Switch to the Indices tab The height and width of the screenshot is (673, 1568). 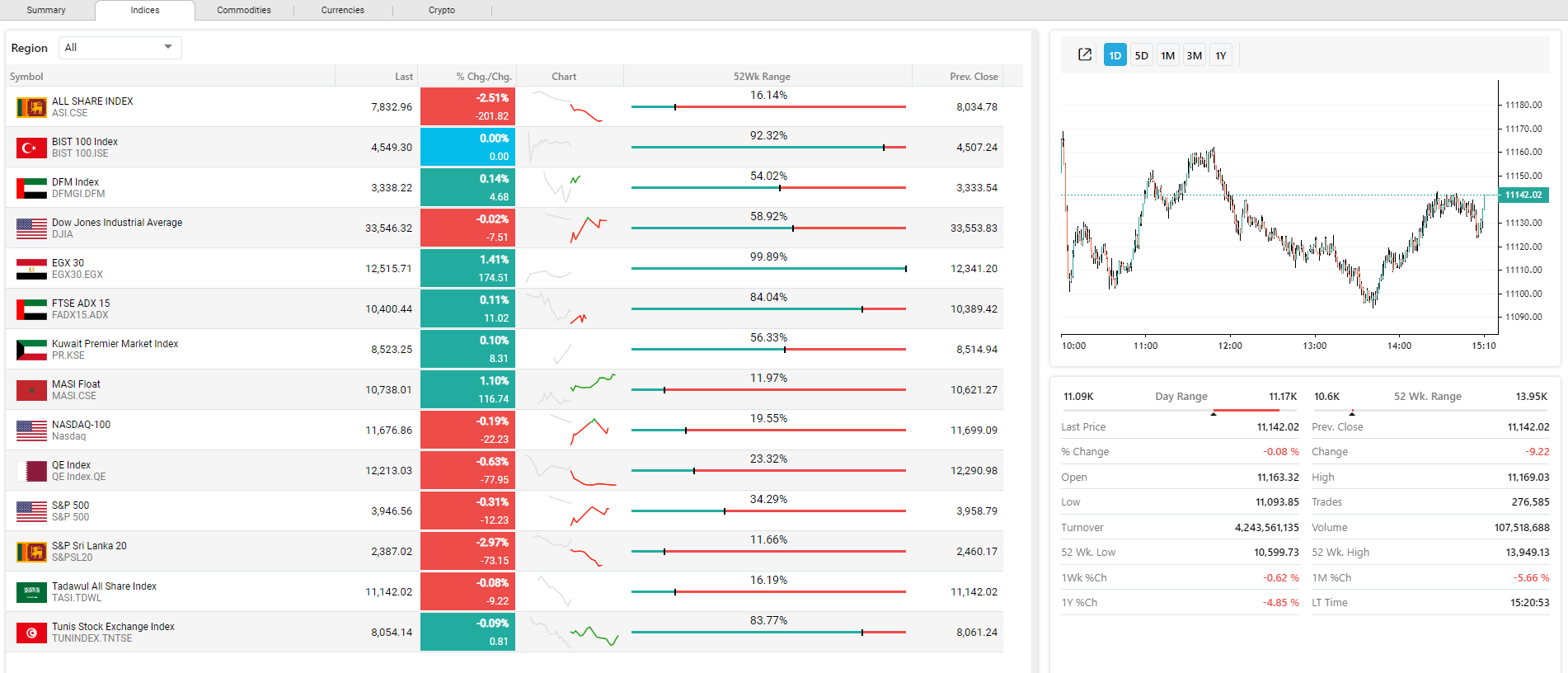point(145,10)
